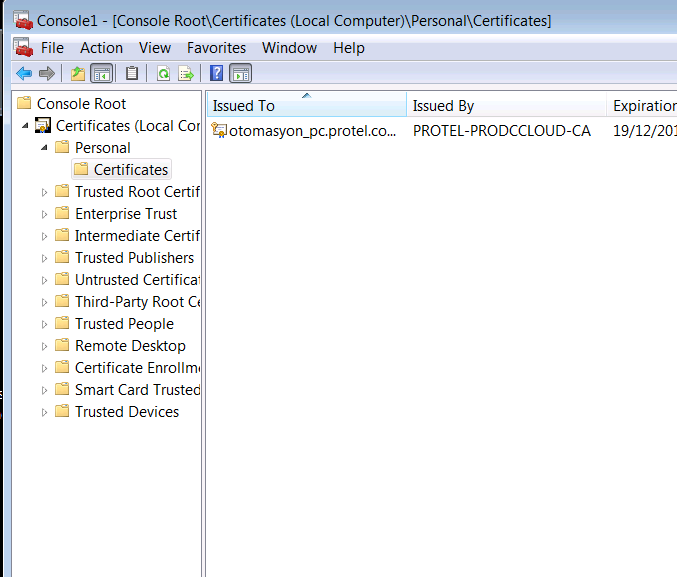677x577 pixels.
Task: Expand the Enterprise Trust node
Action: 44,214
